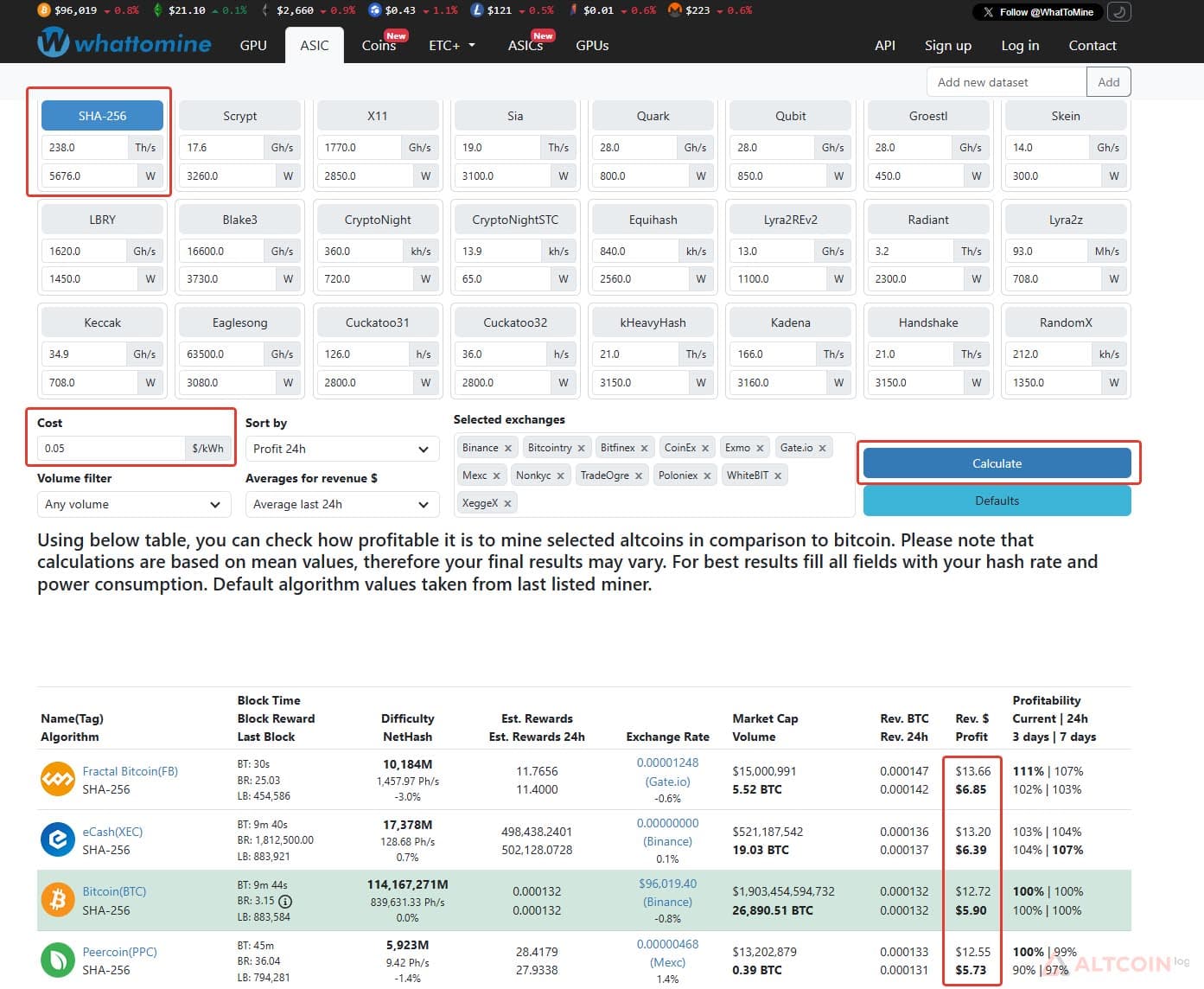Click the Bitcoin coin icon in the table
Viewport: 1204px width, 989px height.
(x=58, y=900)
